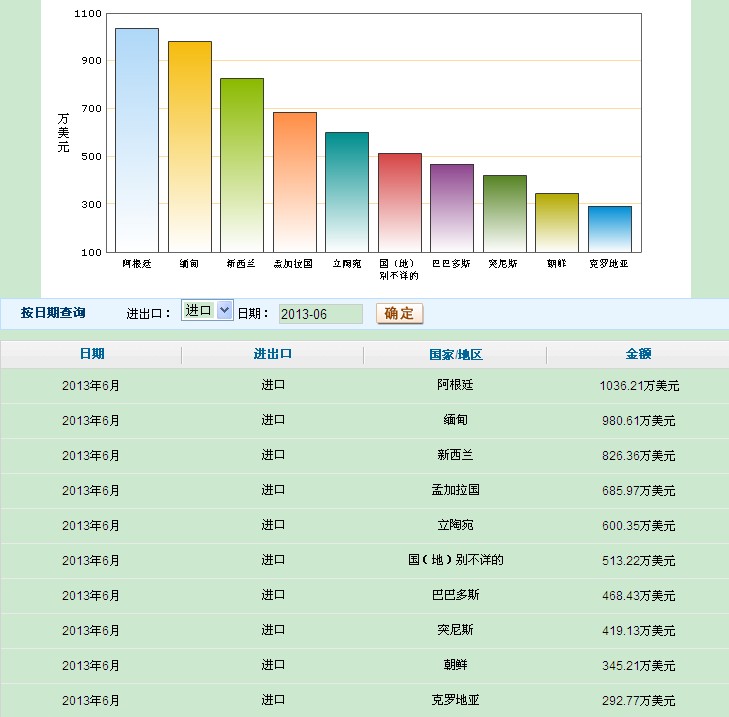Open the 进出口 dropdown selector
Image resolution: width=729 pixels, height=717 pixels.
[207, 311]
